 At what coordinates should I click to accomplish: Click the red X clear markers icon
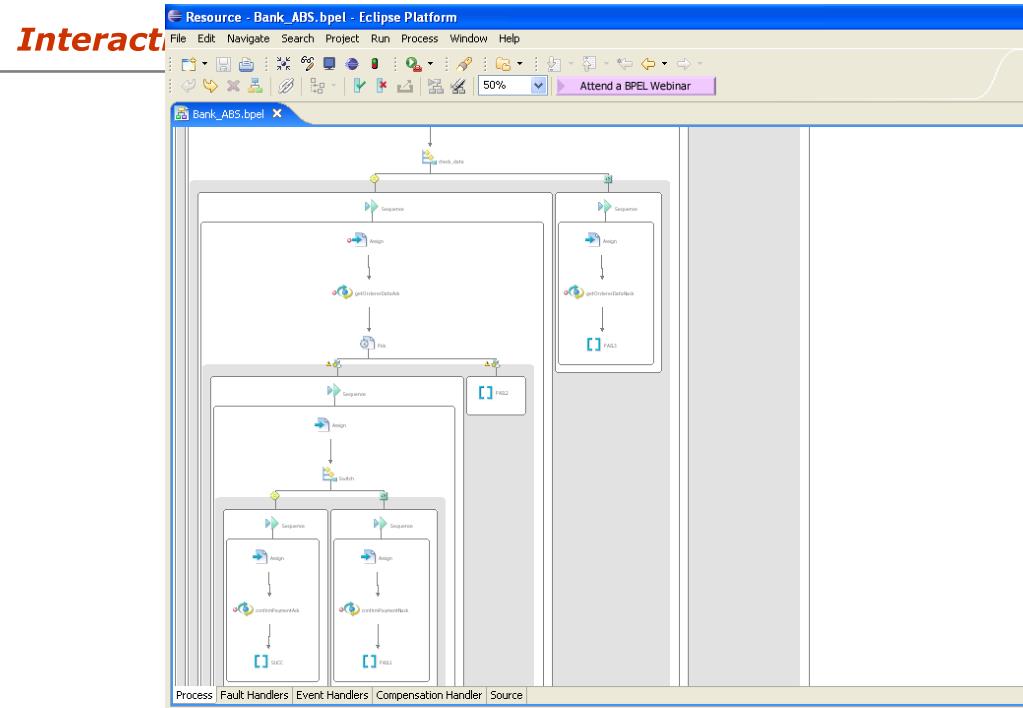click(x=382, y=85)
